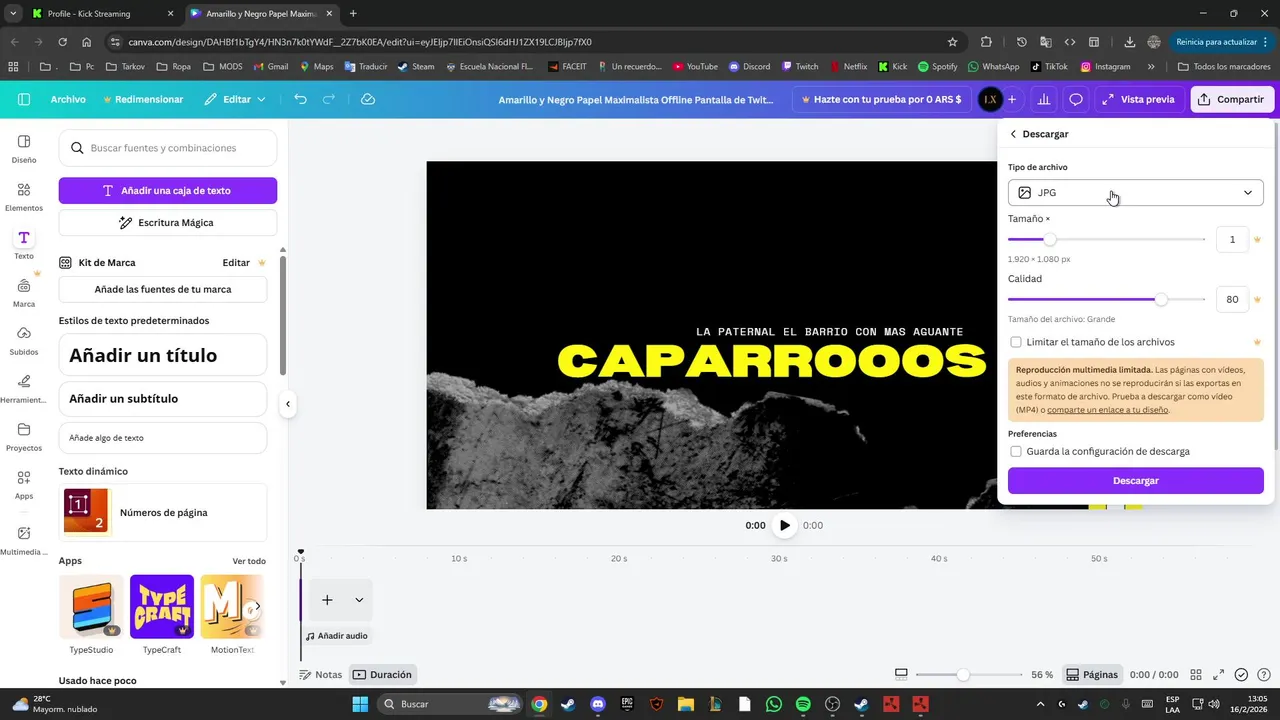
Task: Open the Apps sidebar panel
Action: click(x=24, y=485)
